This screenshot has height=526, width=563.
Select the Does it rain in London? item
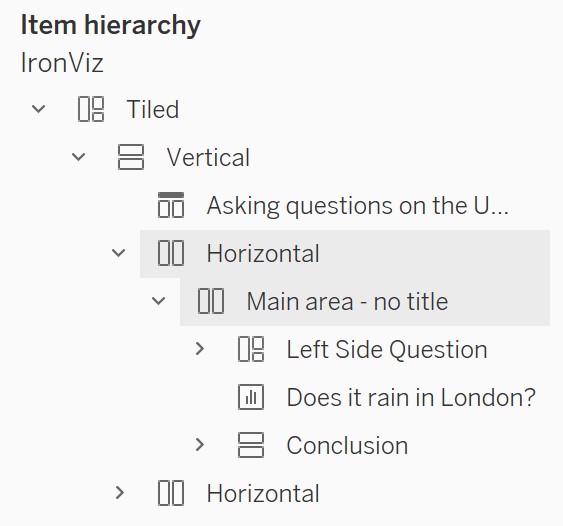(411, 398)
